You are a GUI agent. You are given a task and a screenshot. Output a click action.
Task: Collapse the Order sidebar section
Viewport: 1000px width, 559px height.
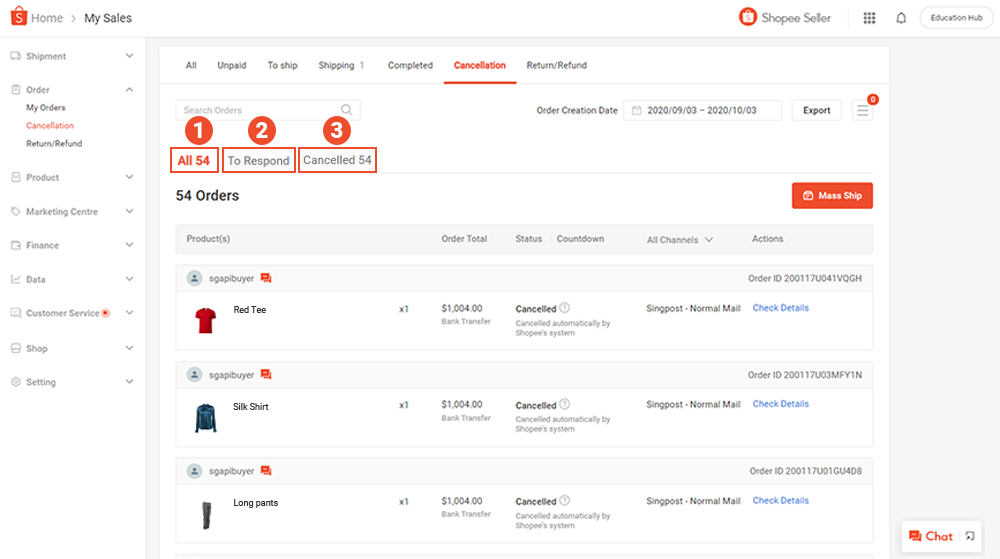tap(129, 90)
